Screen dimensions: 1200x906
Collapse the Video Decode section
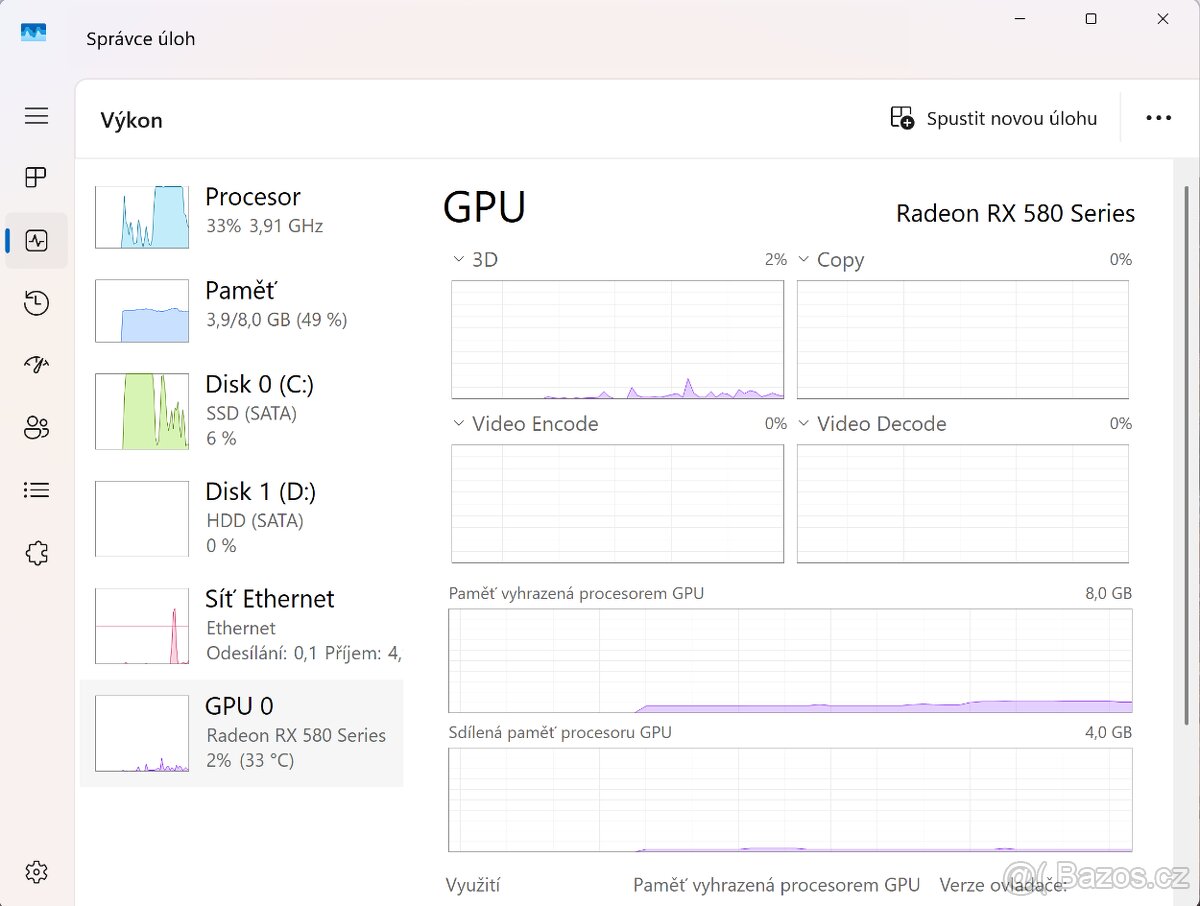pyautogui.click(x=804, y=423)
